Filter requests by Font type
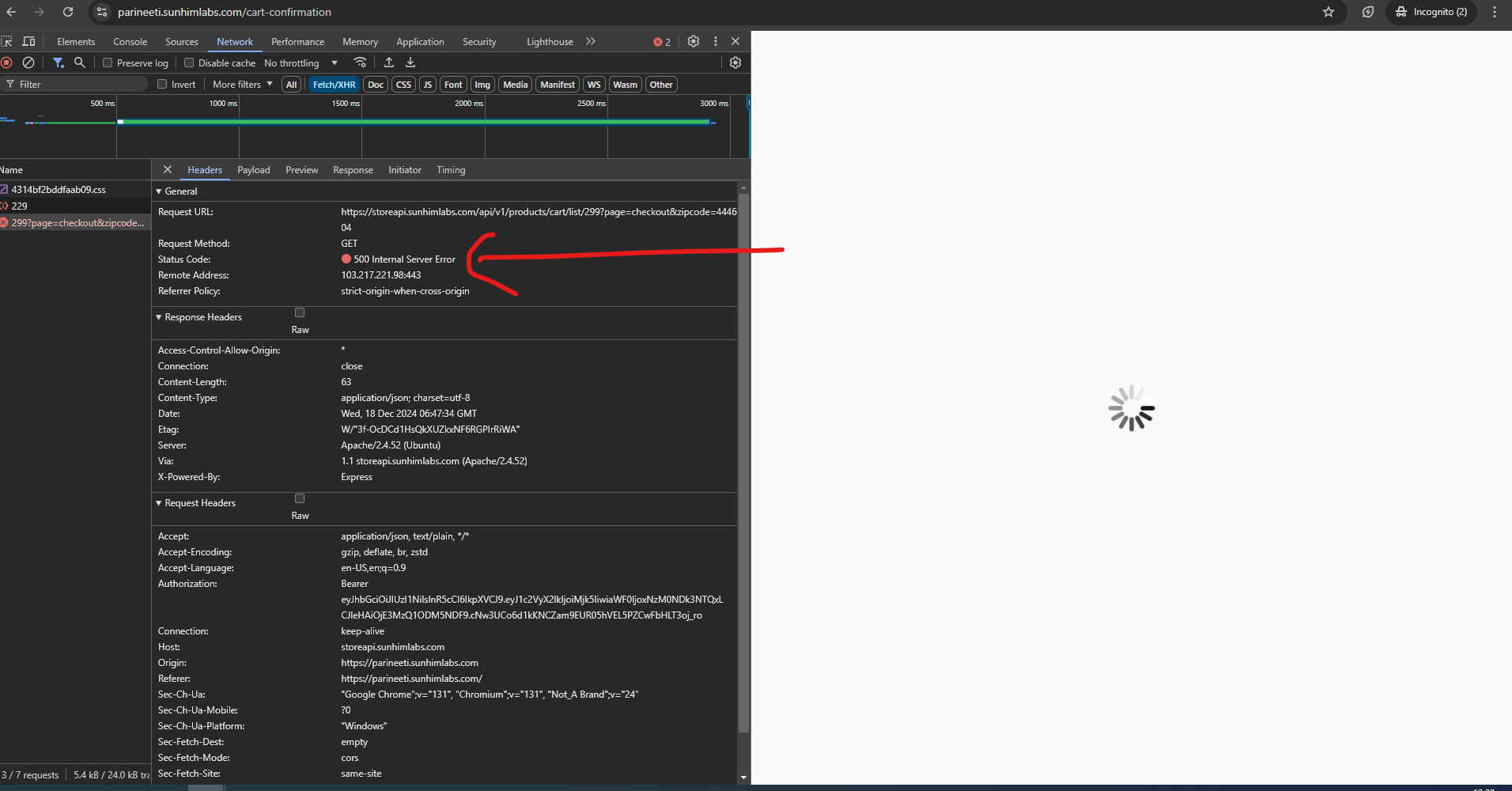Viewport: 1512px width, 791px height. click(x=453, y=85)
